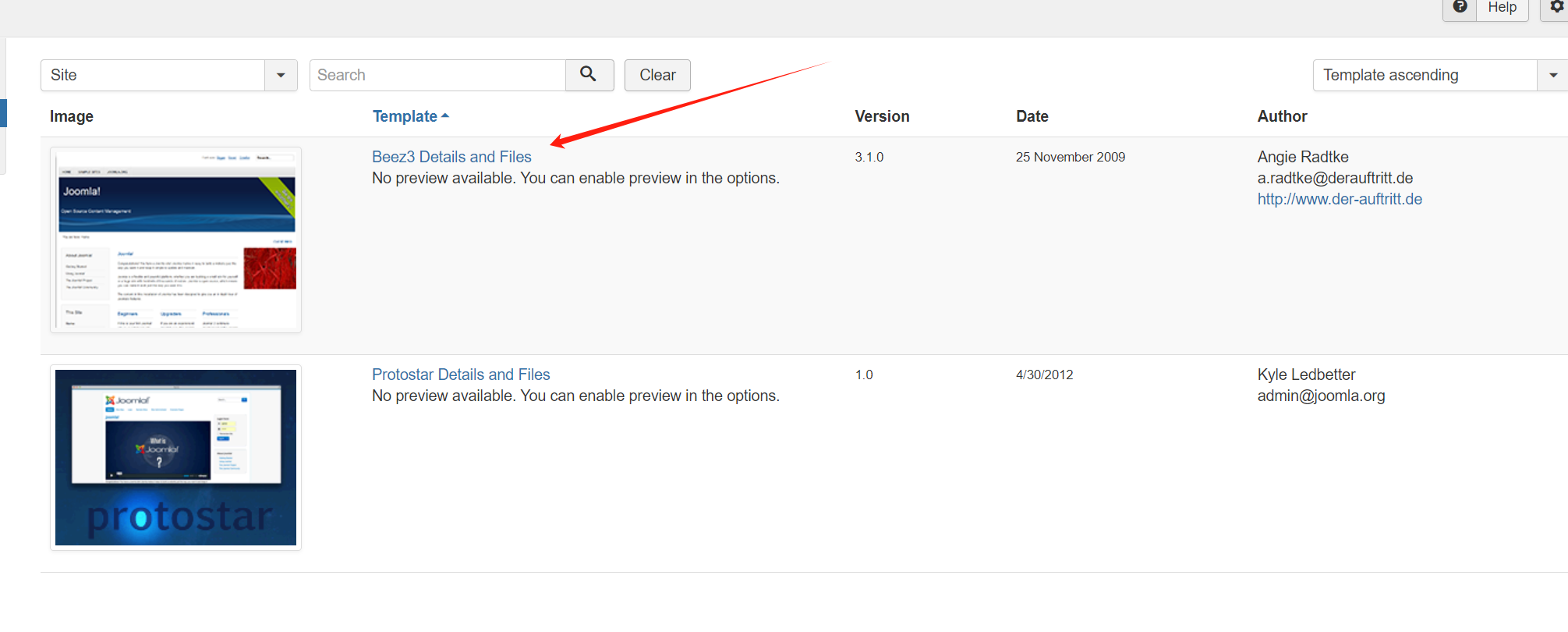
Task: Click the Help button label
Action: coord(1502,8)
